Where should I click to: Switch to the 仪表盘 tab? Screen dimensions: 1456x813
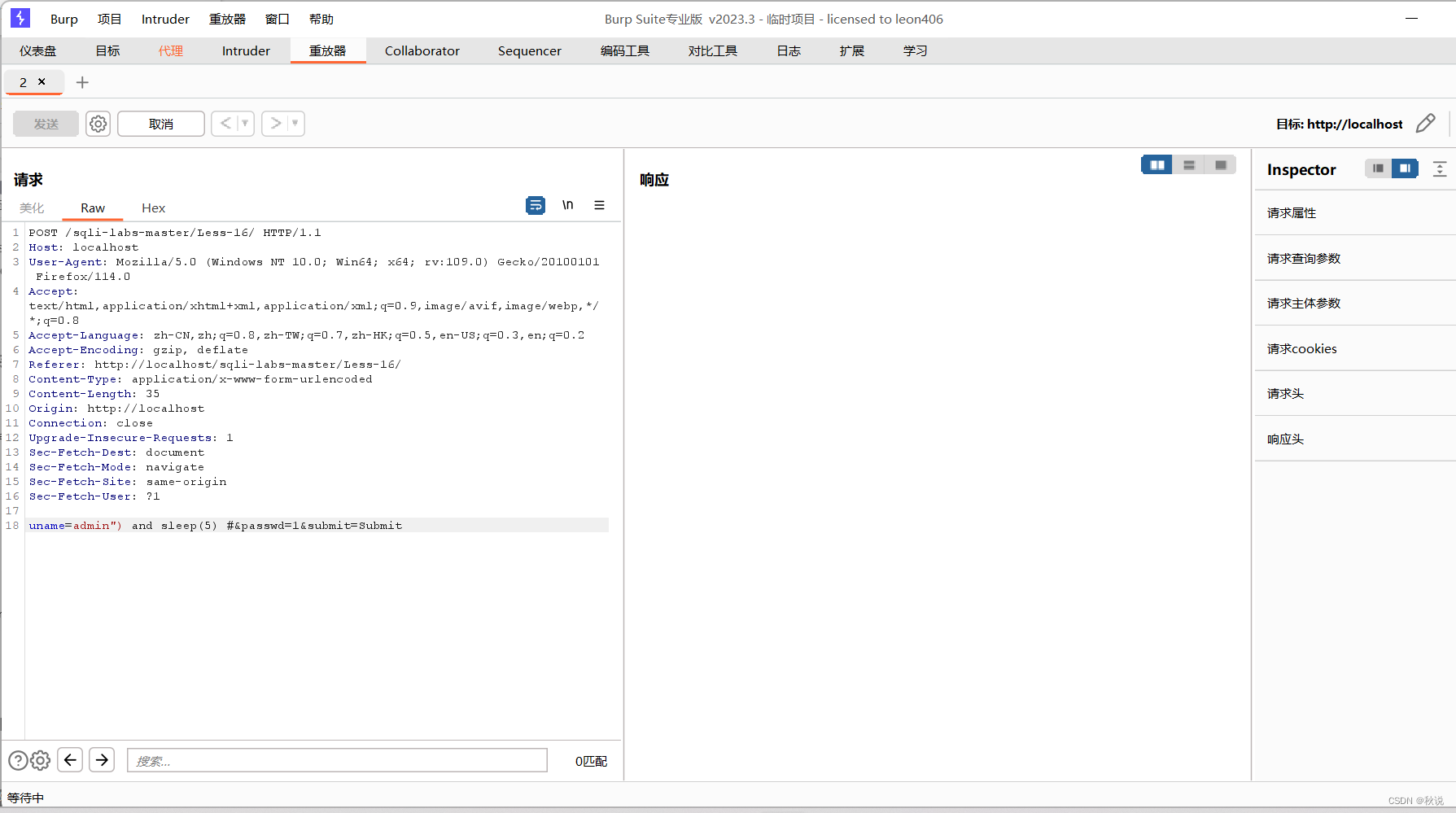click(38, 50)
